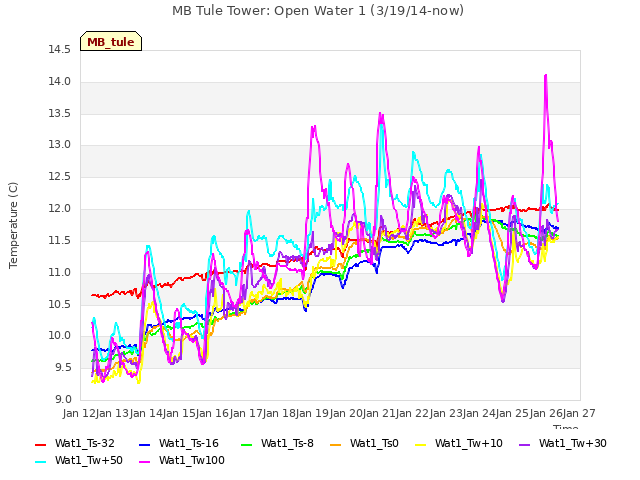Click the 14.0 y-axis tick label
This screenshot has height=480, width=640.
click(60, 82)
